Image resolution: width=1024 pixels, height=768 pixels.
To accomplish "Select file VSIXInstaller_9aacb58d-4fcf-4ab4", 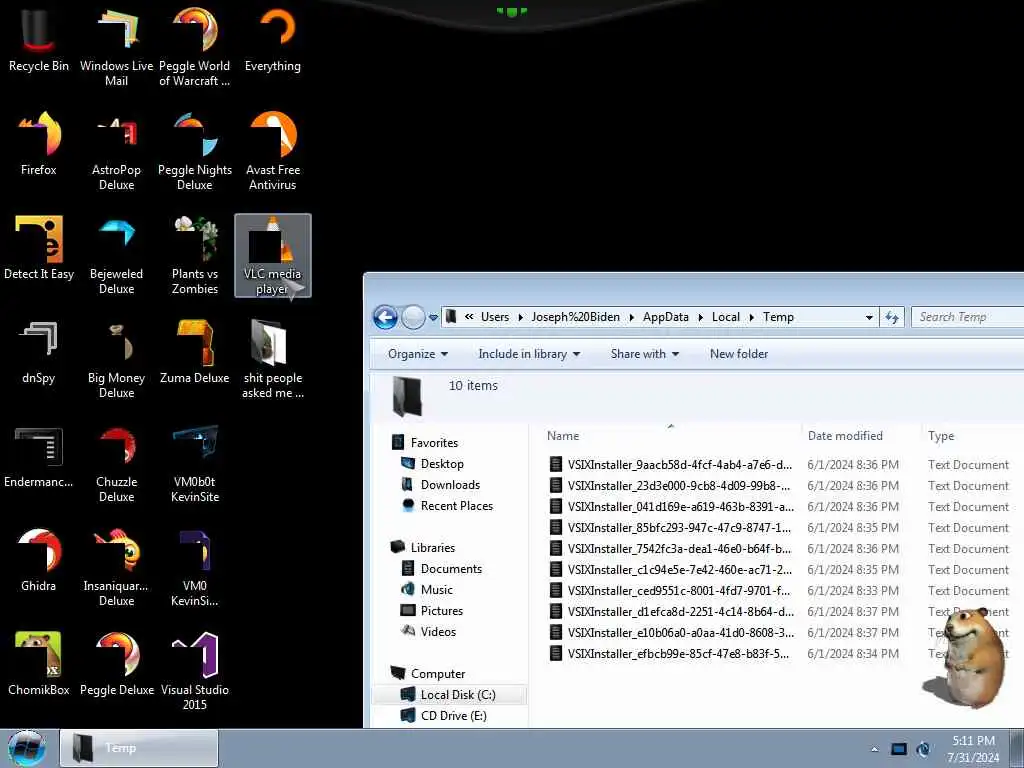I will pyautogui.click(x=670, y=465).
